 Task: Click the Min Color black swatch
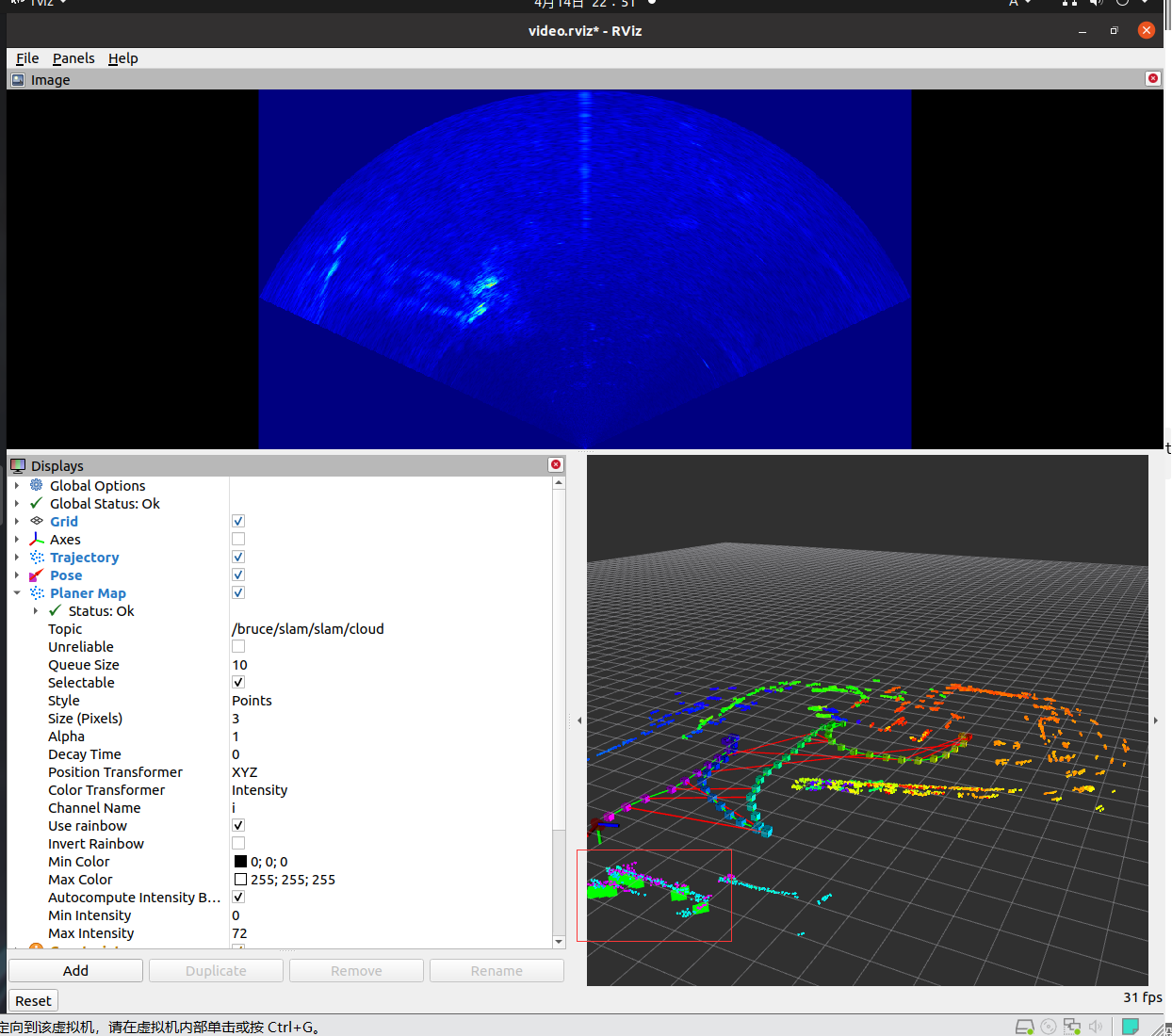240,861
